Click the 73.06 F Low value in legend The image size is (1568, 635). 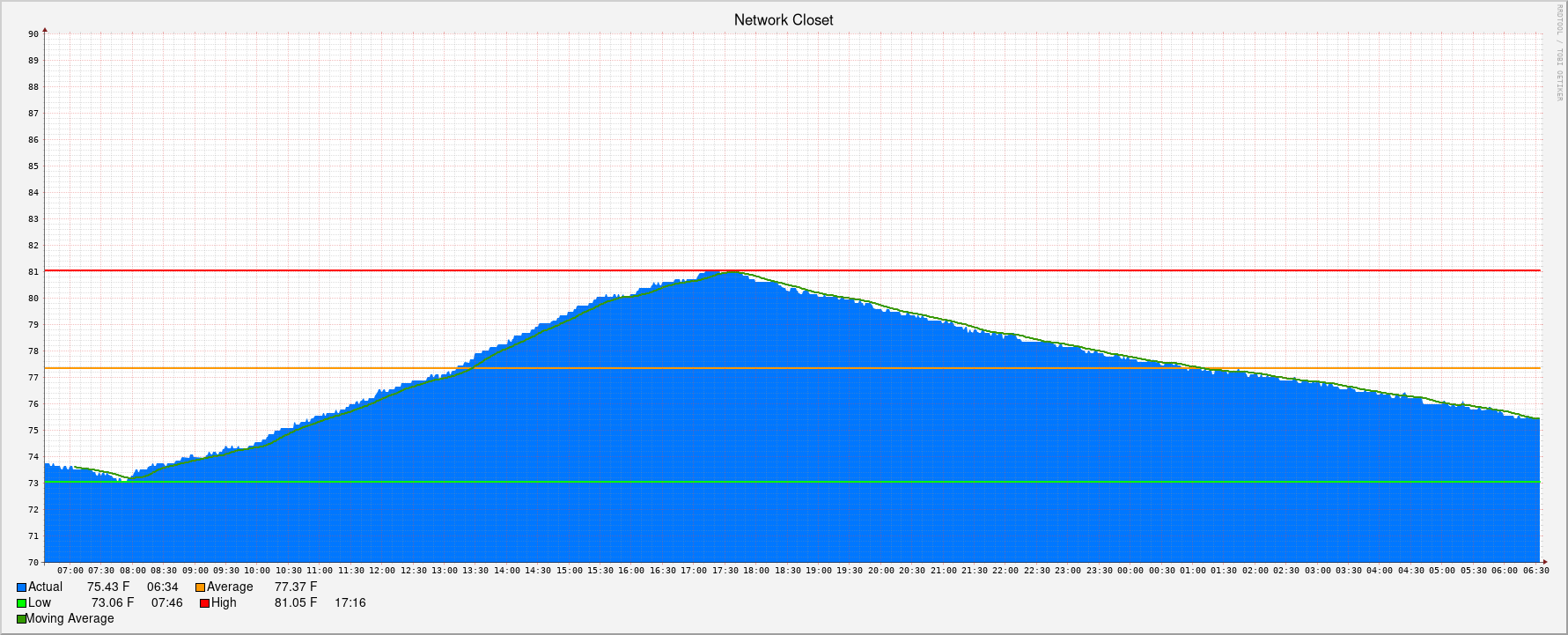(x=113, y=603)
